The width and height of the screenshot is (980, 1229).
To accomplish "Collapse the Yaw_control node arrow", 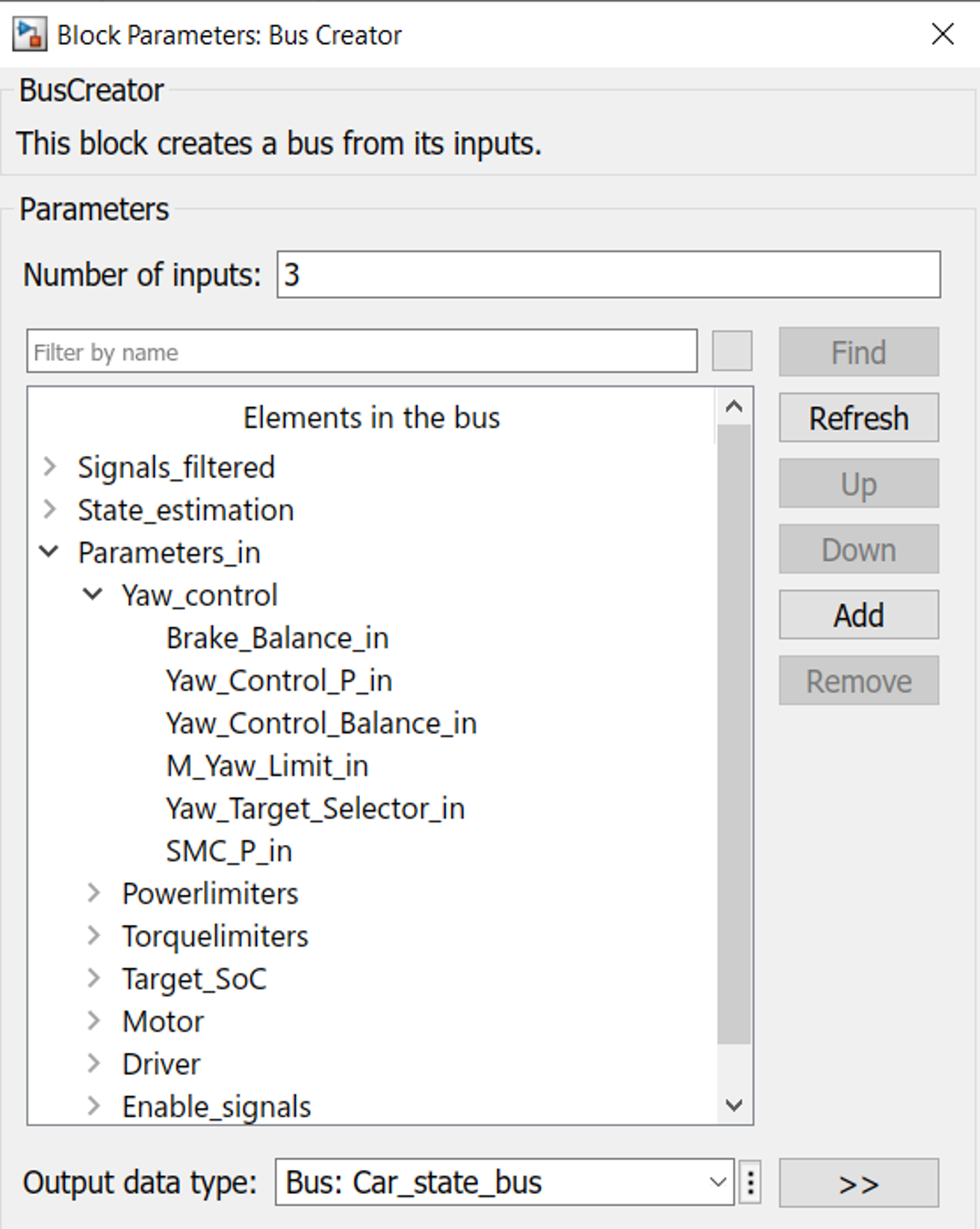I will tap(93, 595).
